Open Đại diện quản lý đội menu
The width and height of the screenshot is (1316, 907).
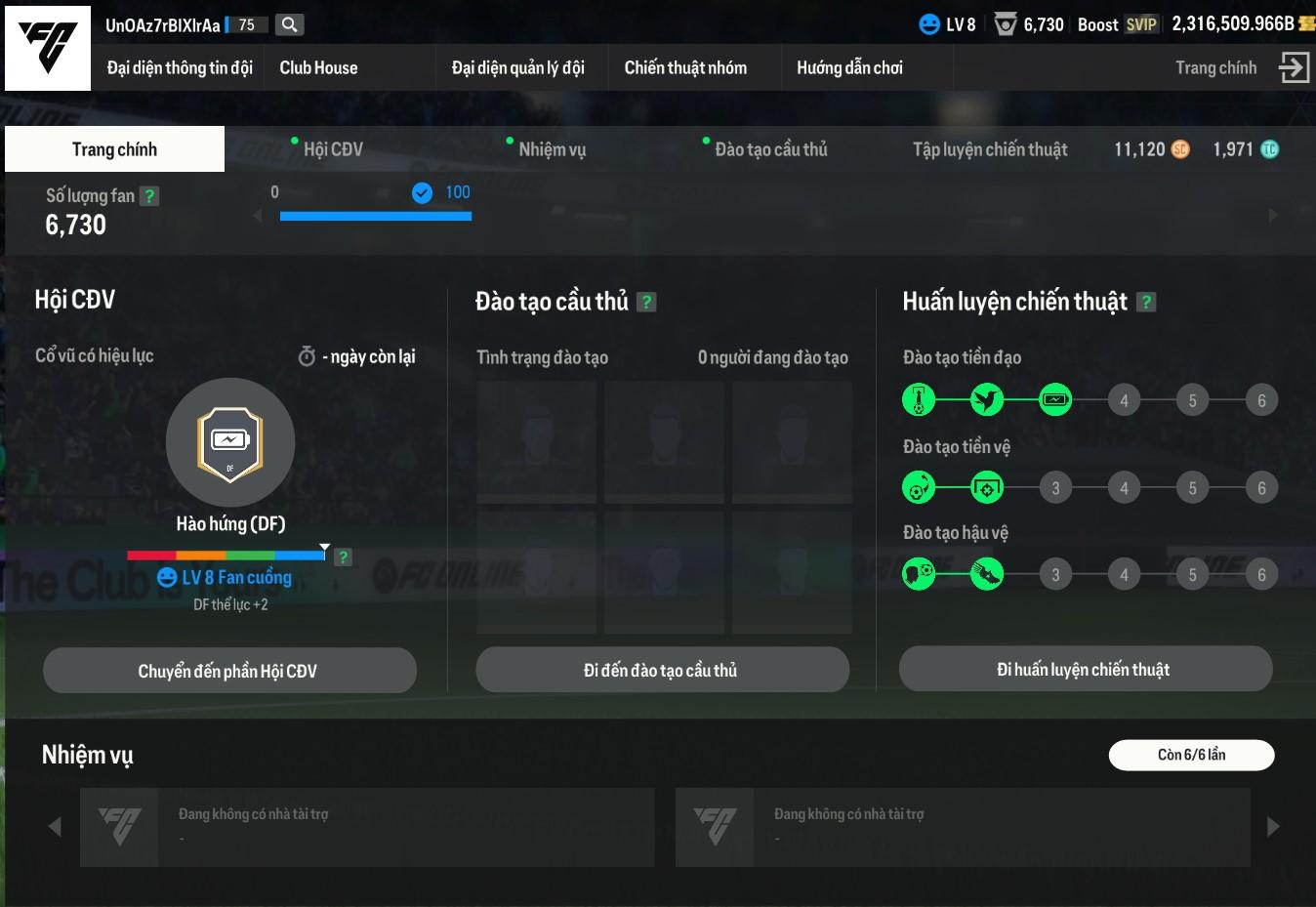pos(517,67)
